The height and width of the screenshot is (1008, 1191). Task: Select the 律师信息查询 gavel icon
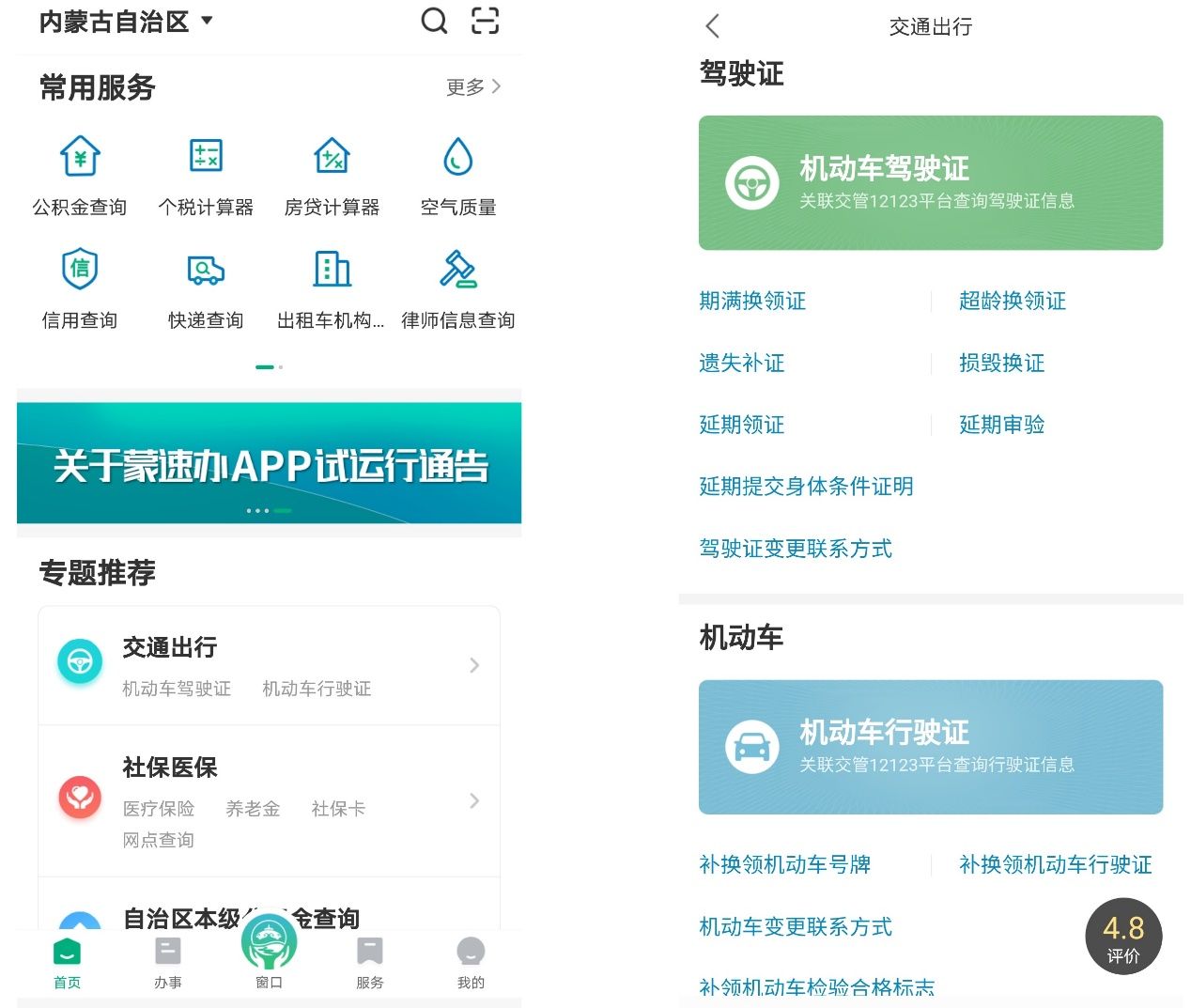point(457,270)
